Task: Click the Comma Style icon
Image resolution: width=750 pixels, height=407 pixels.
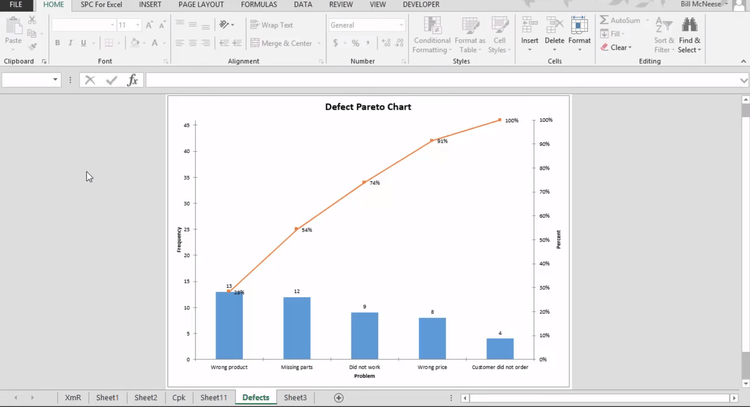Action: (x=368, y=43)
